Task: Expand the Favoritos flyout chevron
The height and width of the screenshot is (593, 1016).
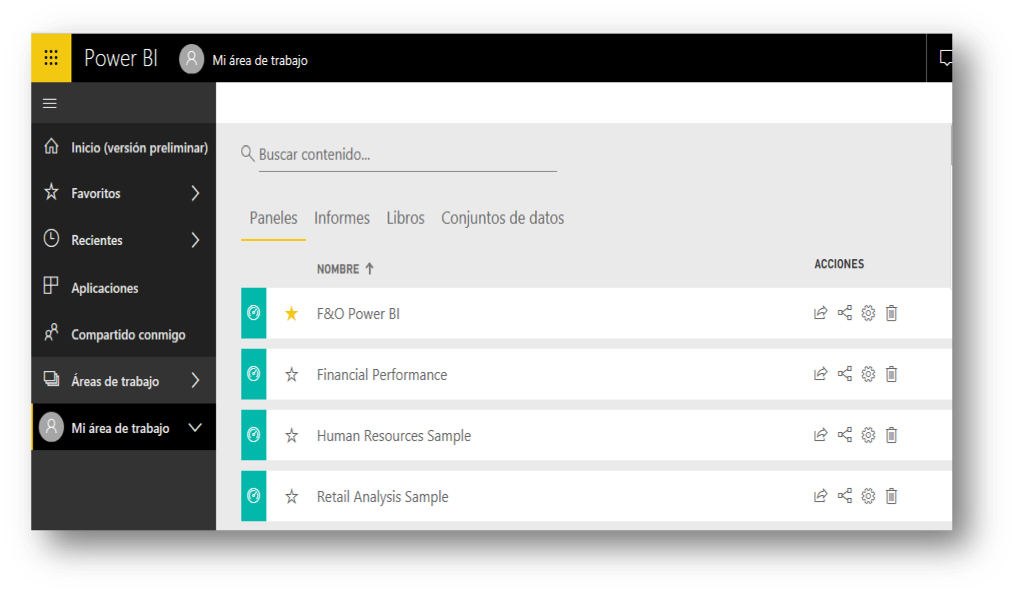Action: coord(195,193)
